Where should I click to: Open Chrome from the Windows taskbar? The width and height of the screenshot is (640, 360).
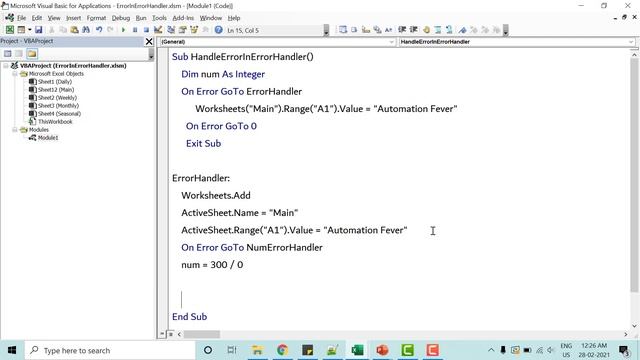282,350
